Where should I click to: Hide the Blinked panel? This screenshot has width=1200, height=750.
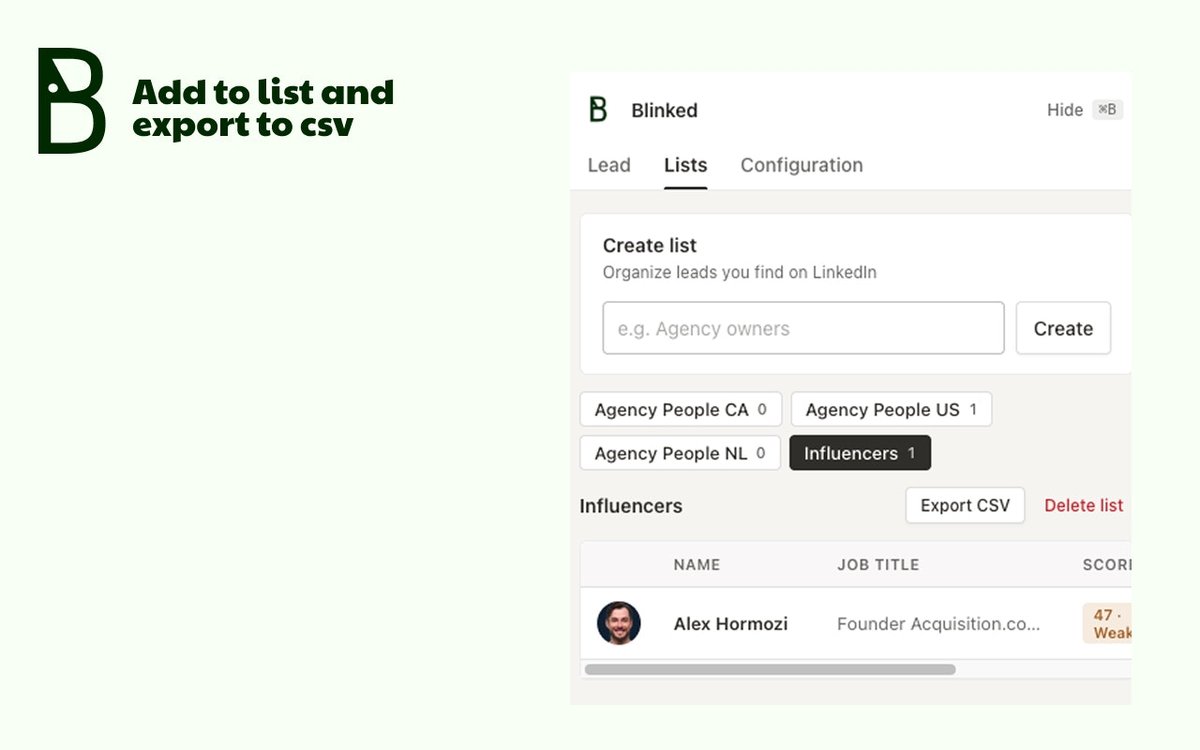click(1065, 110)
